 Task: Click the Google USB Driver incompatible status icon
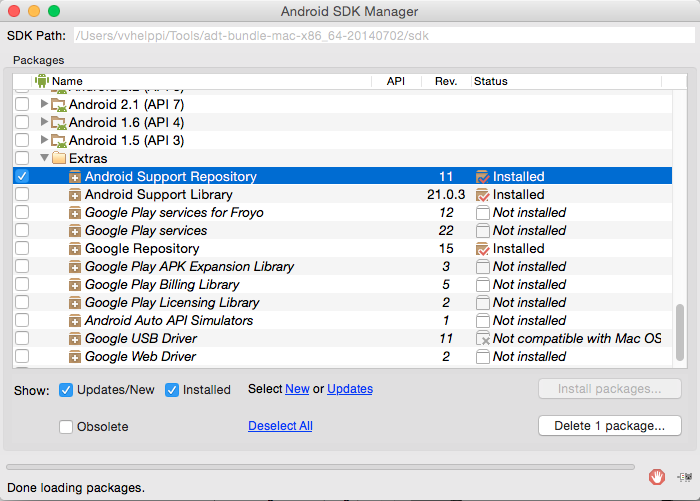483,339
